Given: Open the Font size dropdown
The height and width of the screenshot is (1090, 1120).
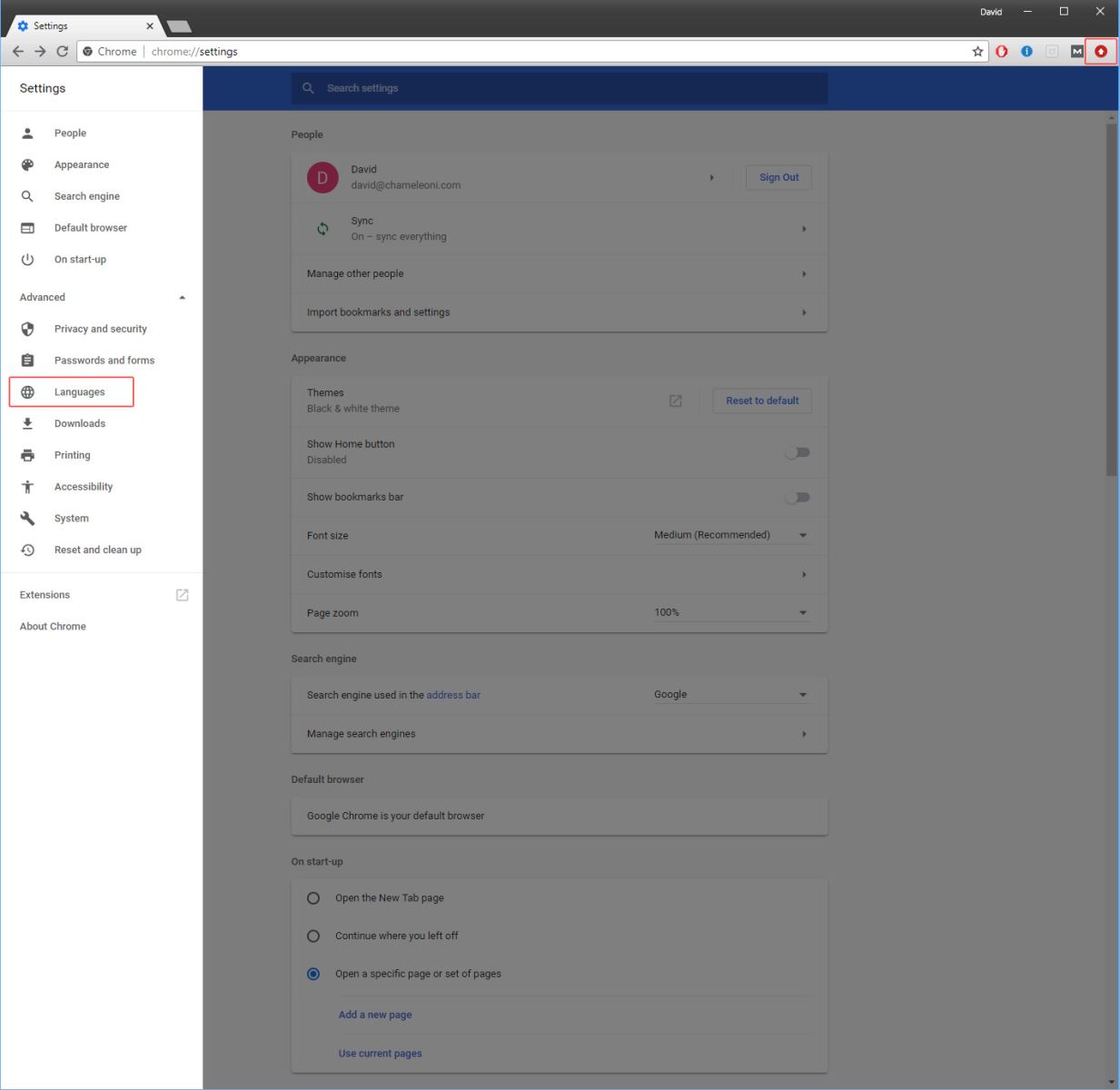Looking at the screenshot, I should click(x=731, y=536).
